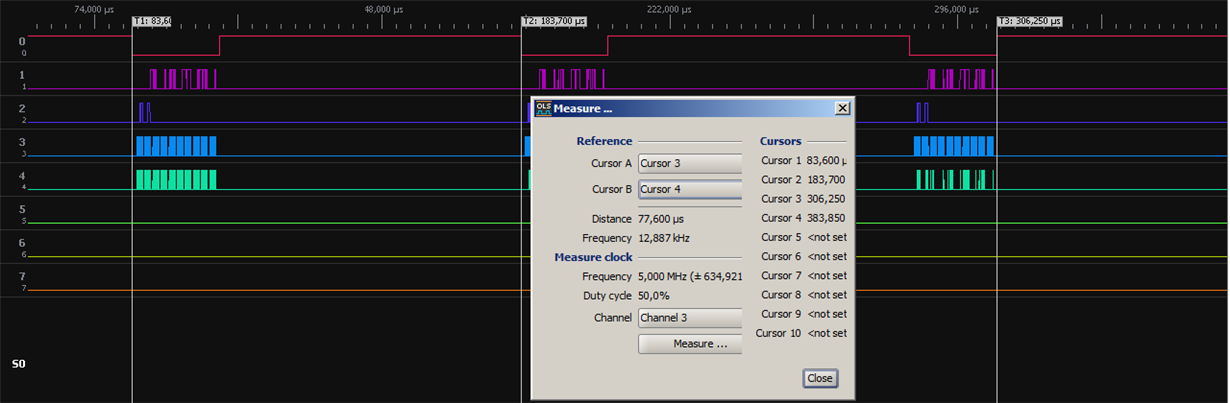Click the T3: 306,250 µs cursor flag

[1030, 21]
